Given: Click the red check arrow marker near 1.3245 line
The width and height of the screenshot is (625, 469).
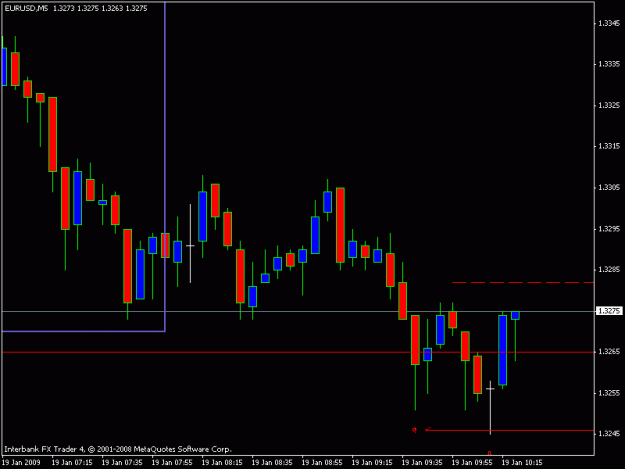Looking at the screenshot, I should 428,429.
